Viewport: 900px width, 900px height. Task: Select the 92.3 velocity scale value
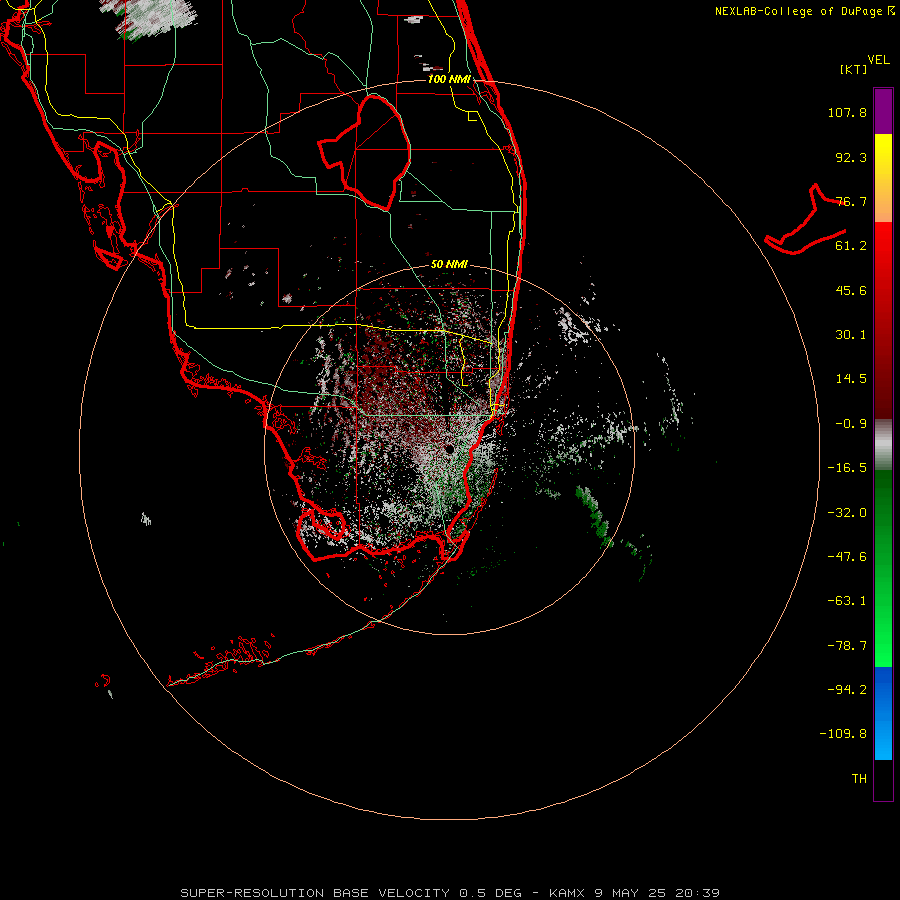tap(851, 157)
